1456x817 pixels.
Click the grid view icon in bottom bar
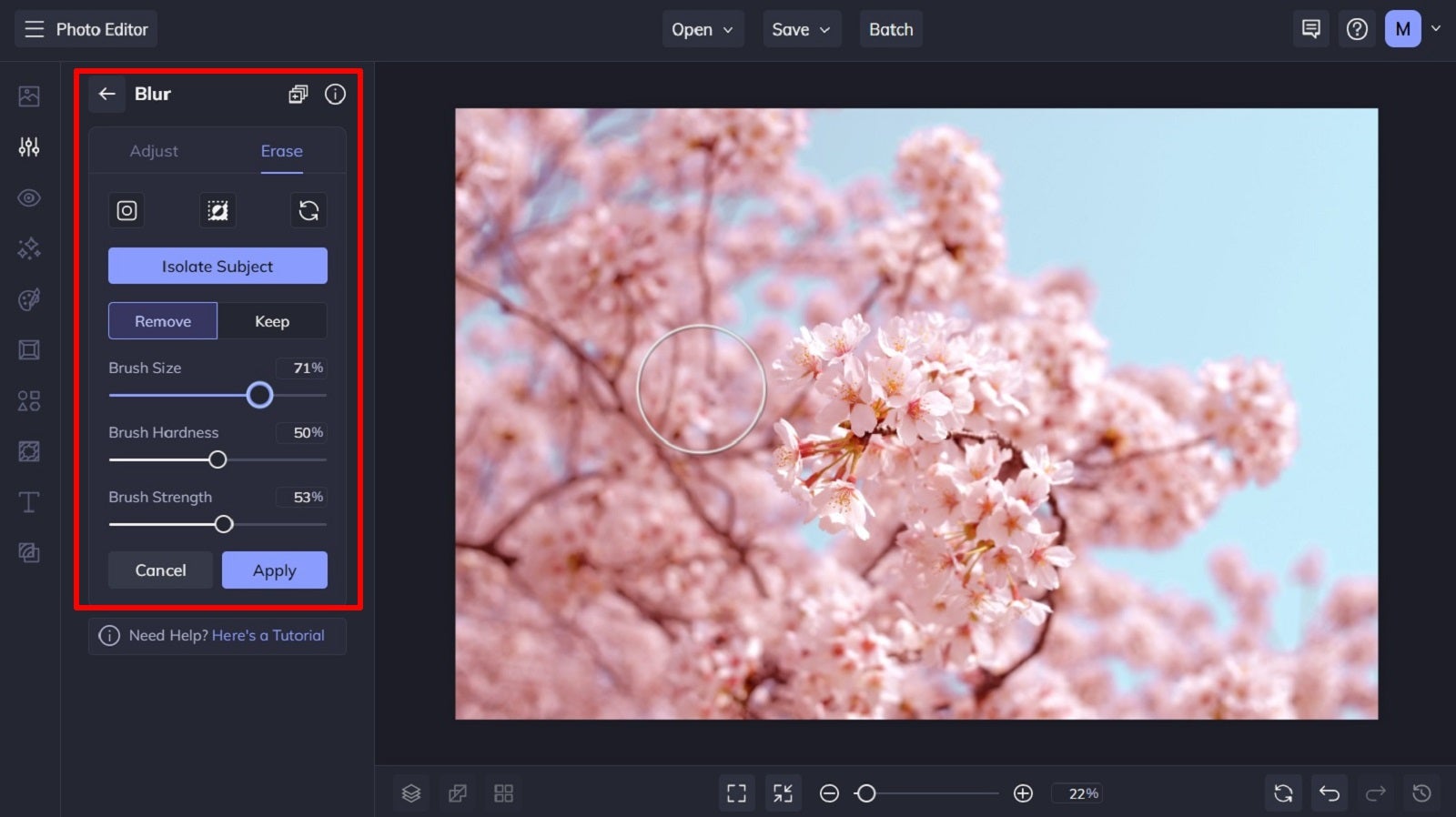tap(503, 793)
